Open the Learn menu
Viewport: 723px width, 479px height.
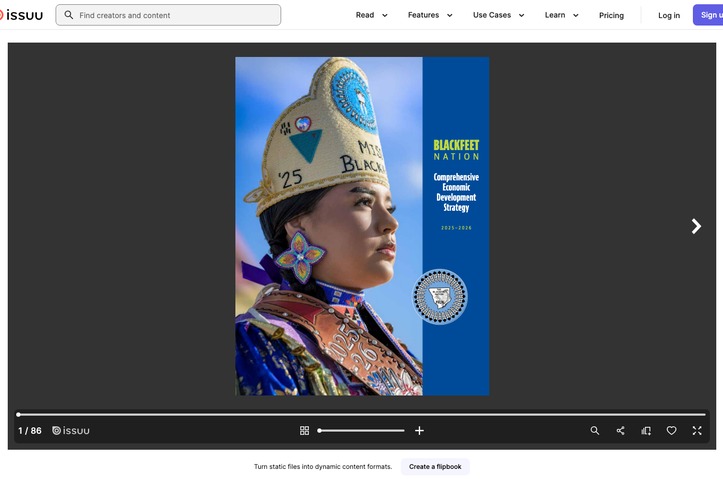pyautogui.click(x=561, y=15)
